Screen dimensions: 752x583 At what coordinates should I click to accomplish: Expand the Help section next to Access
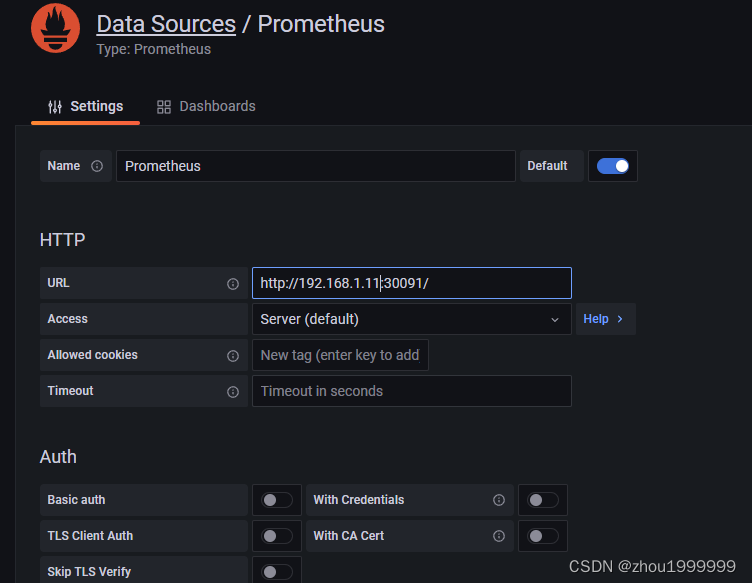(x=604, y=319)
